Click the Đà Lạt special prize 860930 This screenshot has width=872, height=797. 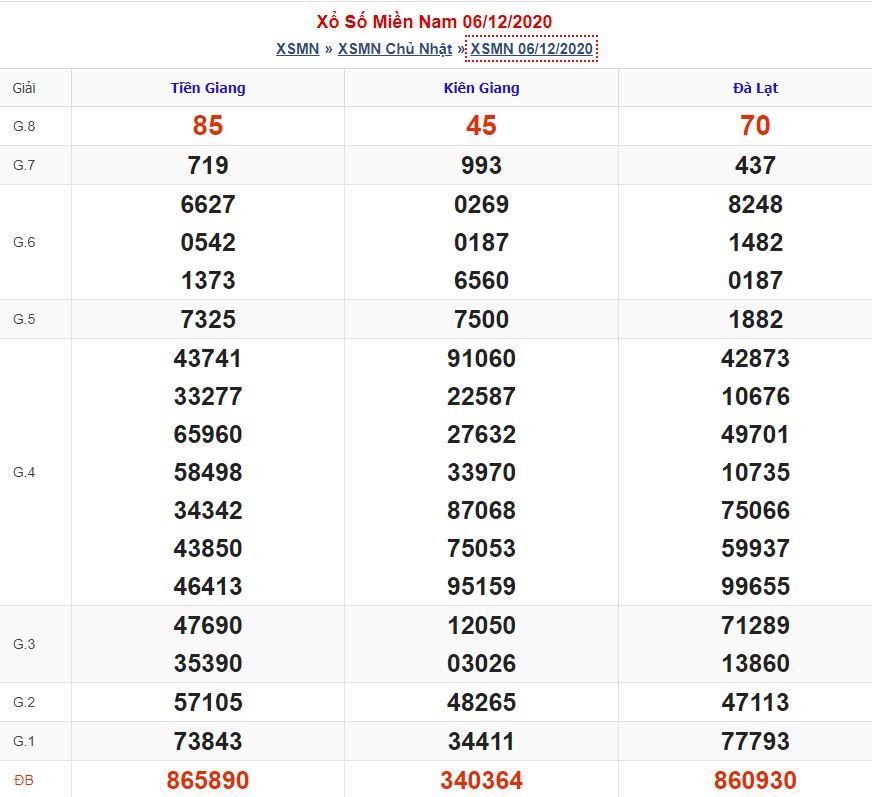[x=755, y=780]
